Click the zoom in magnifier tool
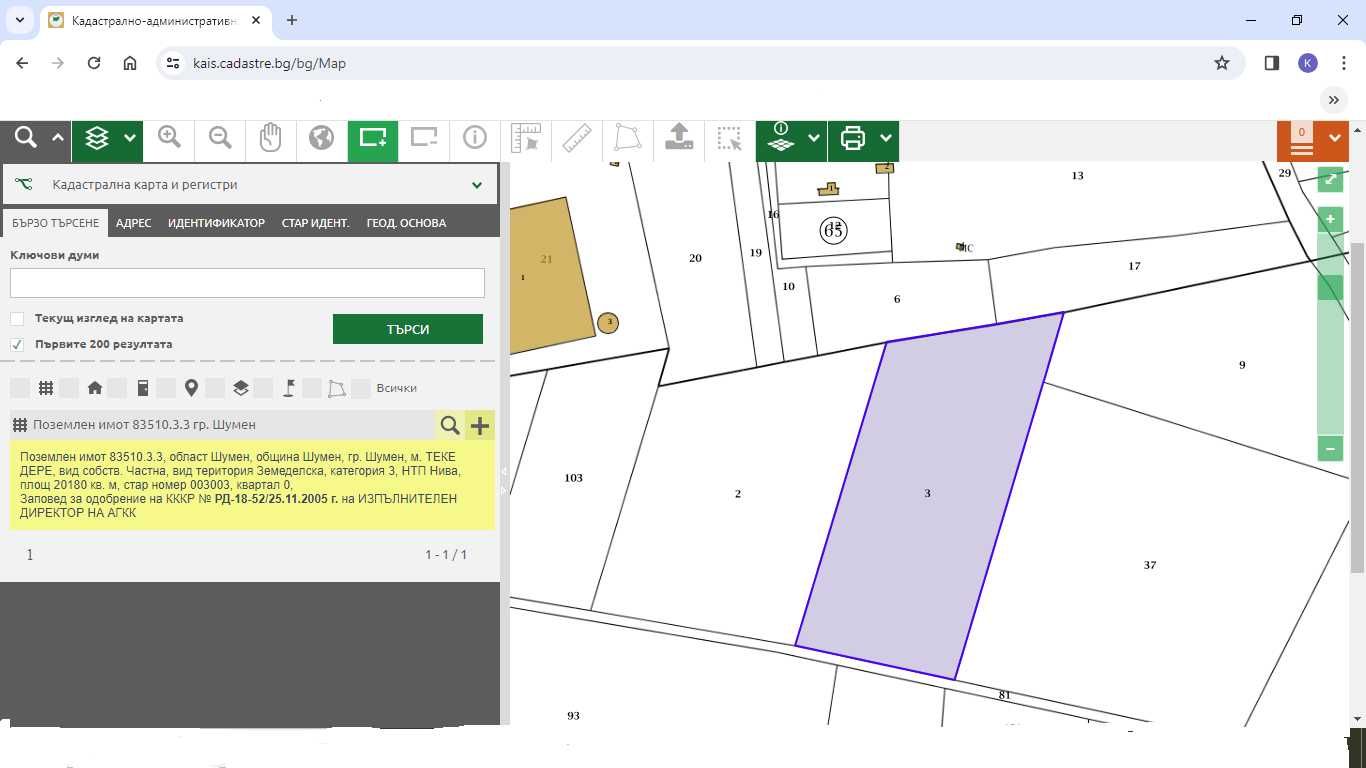This screenshot has width=1366, height=768. click(x=169, y=139)
